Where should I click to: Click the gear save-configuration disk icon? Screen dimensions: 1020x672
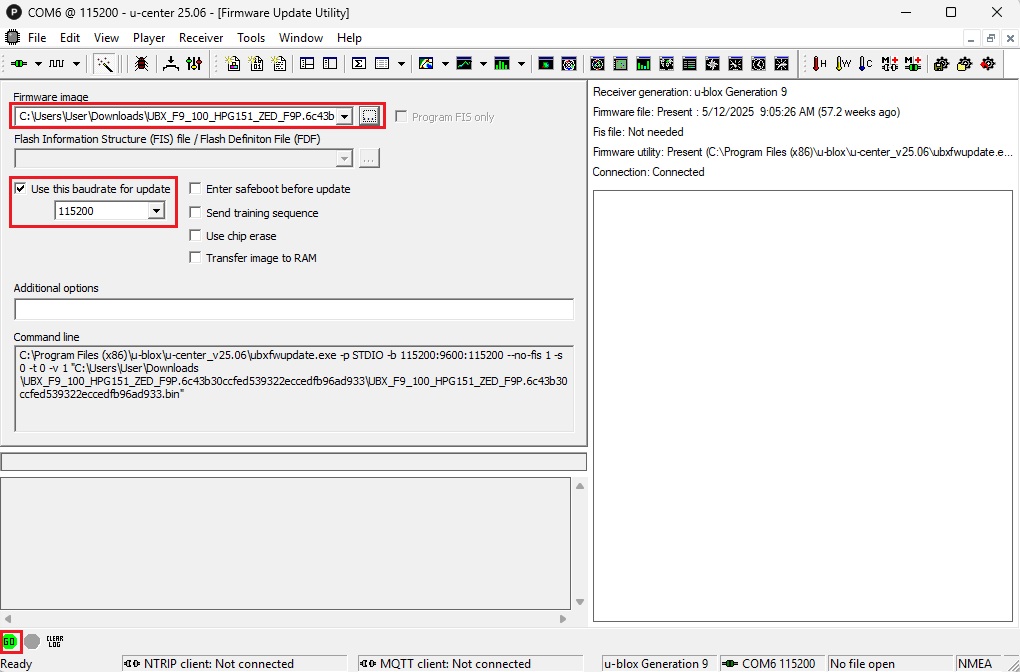(x=941, y=64)
